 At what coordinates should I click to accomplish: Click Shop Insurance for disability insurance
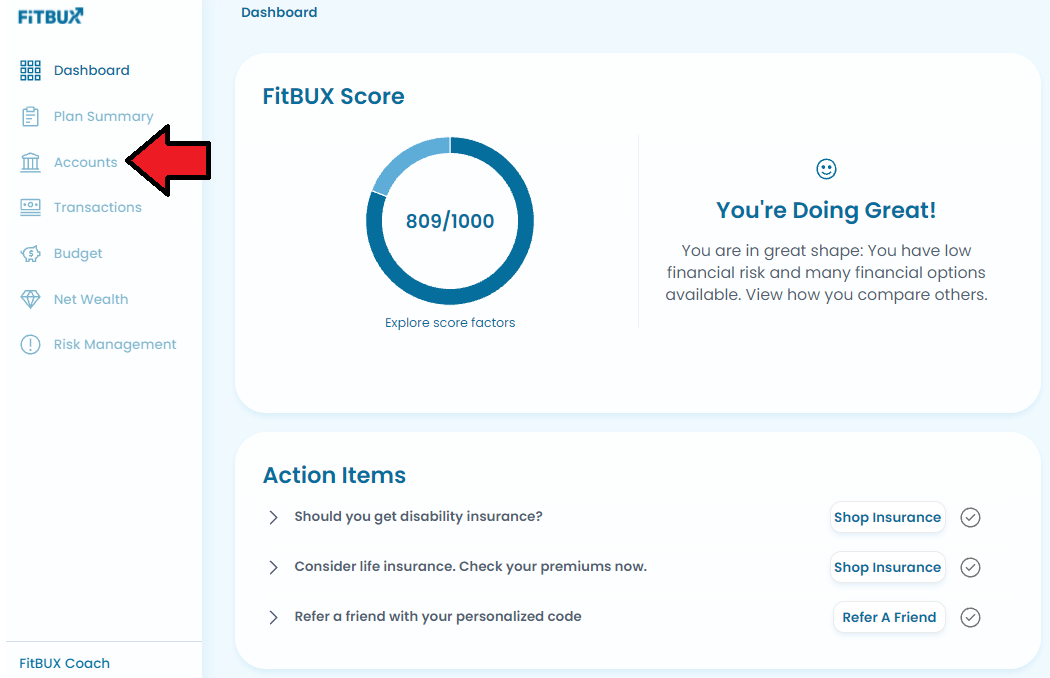887,517
